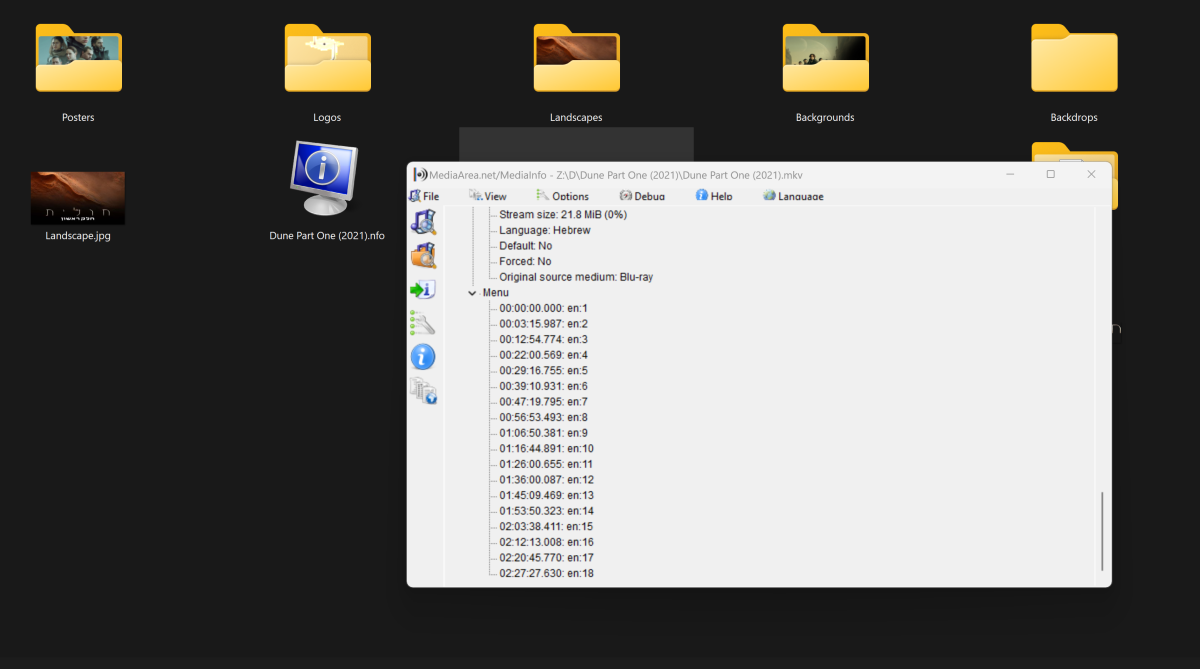This screenshot has height=669, width=1200.
Task: Click the Open File icon in MediaInfo sidebar
Action: pyautogui.click(x=423, y=223)
